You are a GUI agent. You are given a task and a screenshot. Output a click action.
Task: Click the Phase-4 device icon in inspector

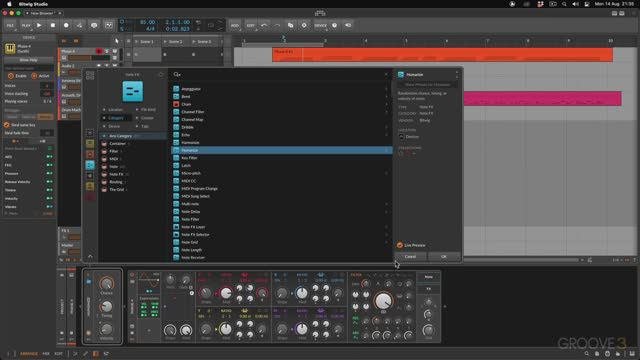[10, 49]
